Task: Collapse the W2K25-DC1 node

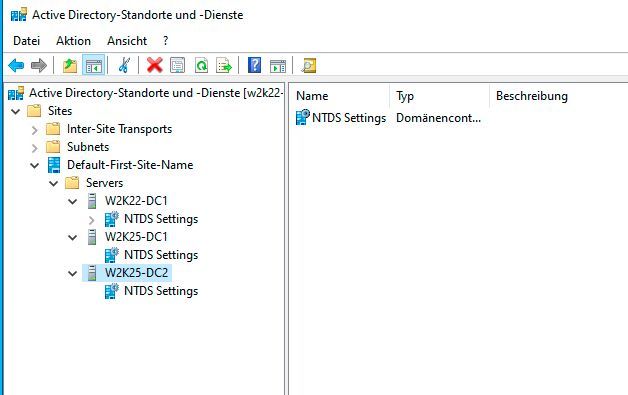Action: pos(73,238)
